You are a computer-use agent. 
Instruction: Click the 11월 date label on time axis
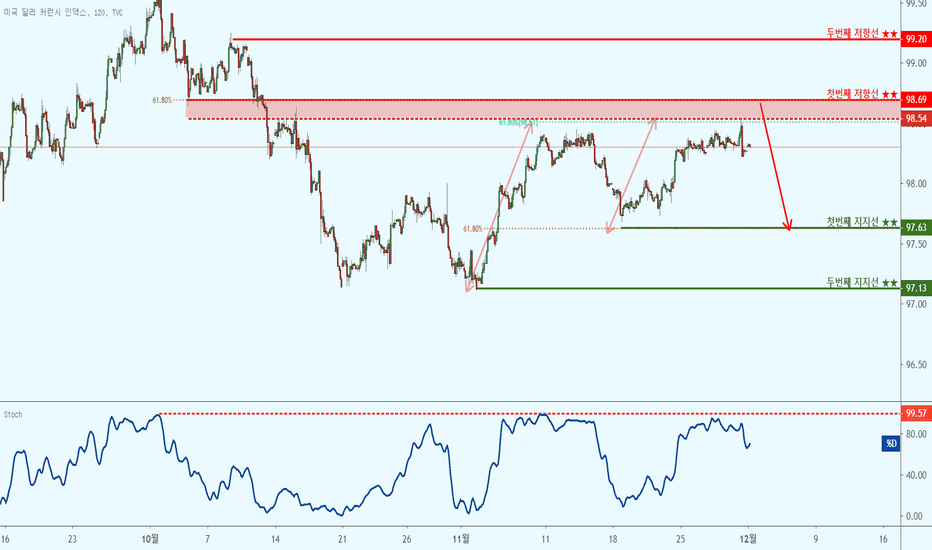pyautogui.click(x=461, y=539)
